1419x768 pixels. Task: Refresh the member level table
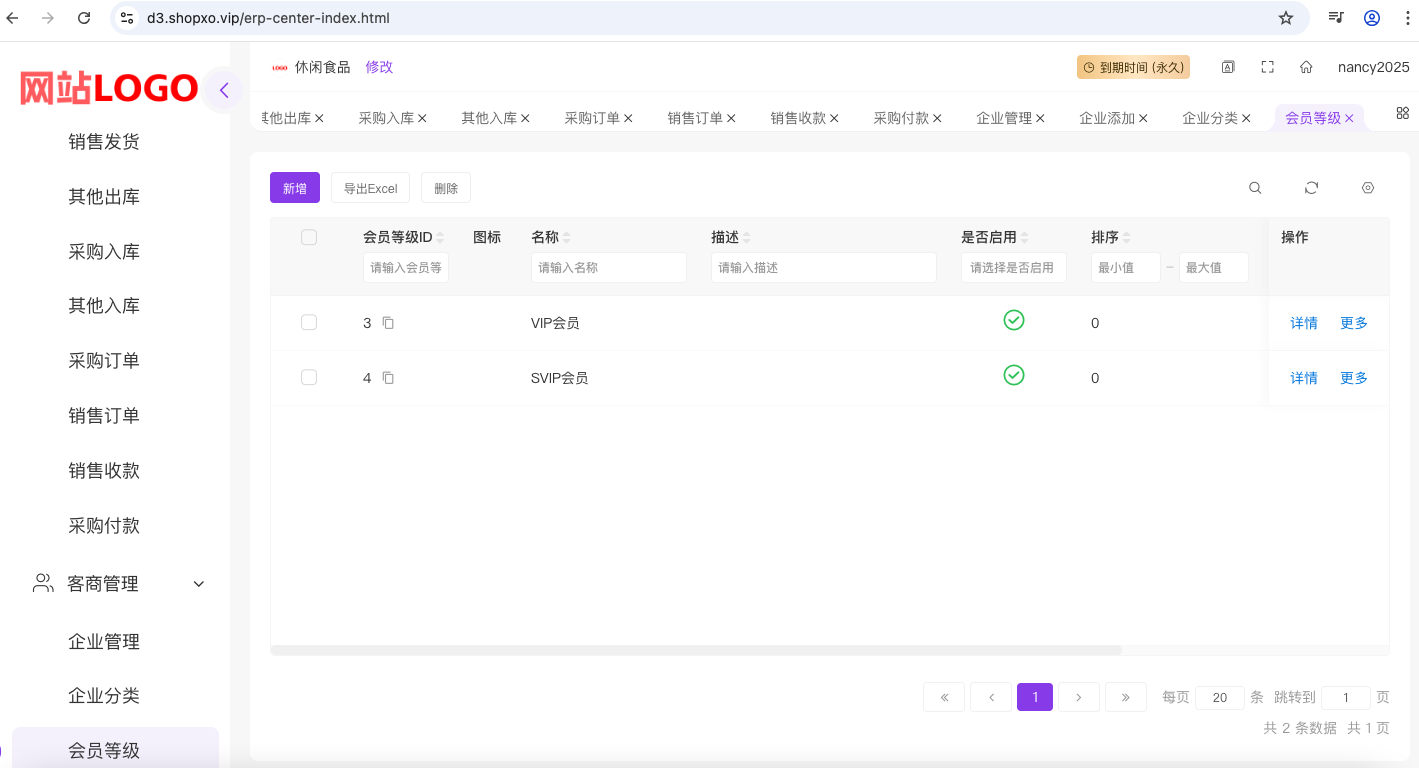[x=1312, y=188]
